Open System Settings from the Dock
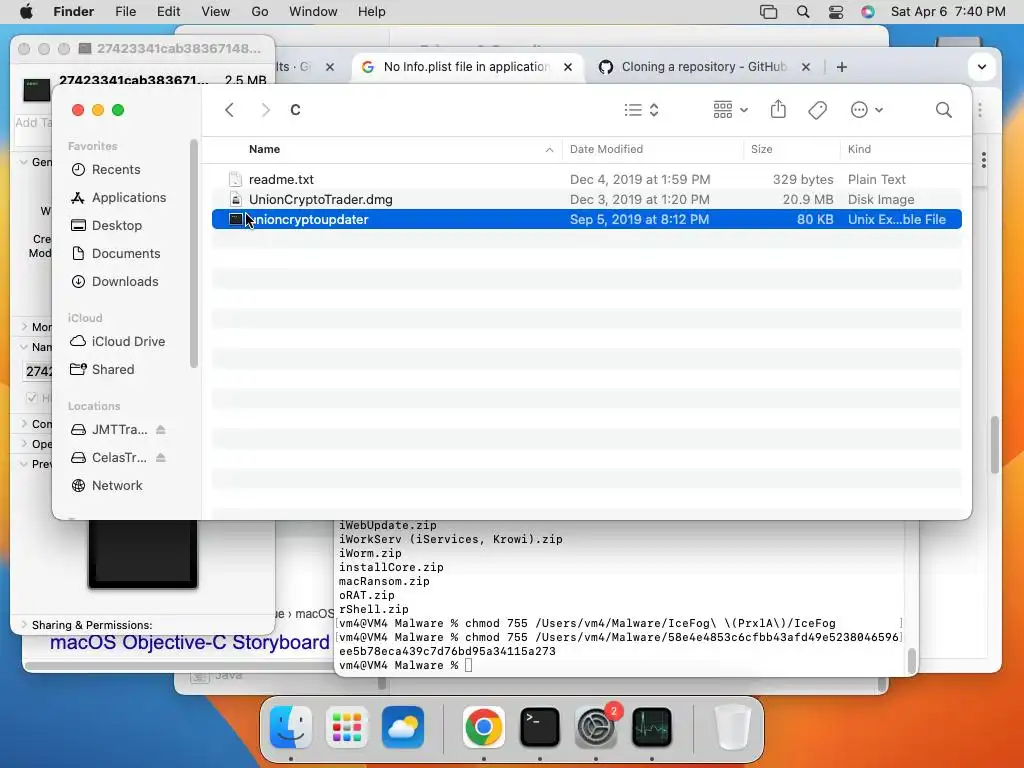Viewport: 1024px width, 768px height. pyautogui.click(x=596, y=727)
